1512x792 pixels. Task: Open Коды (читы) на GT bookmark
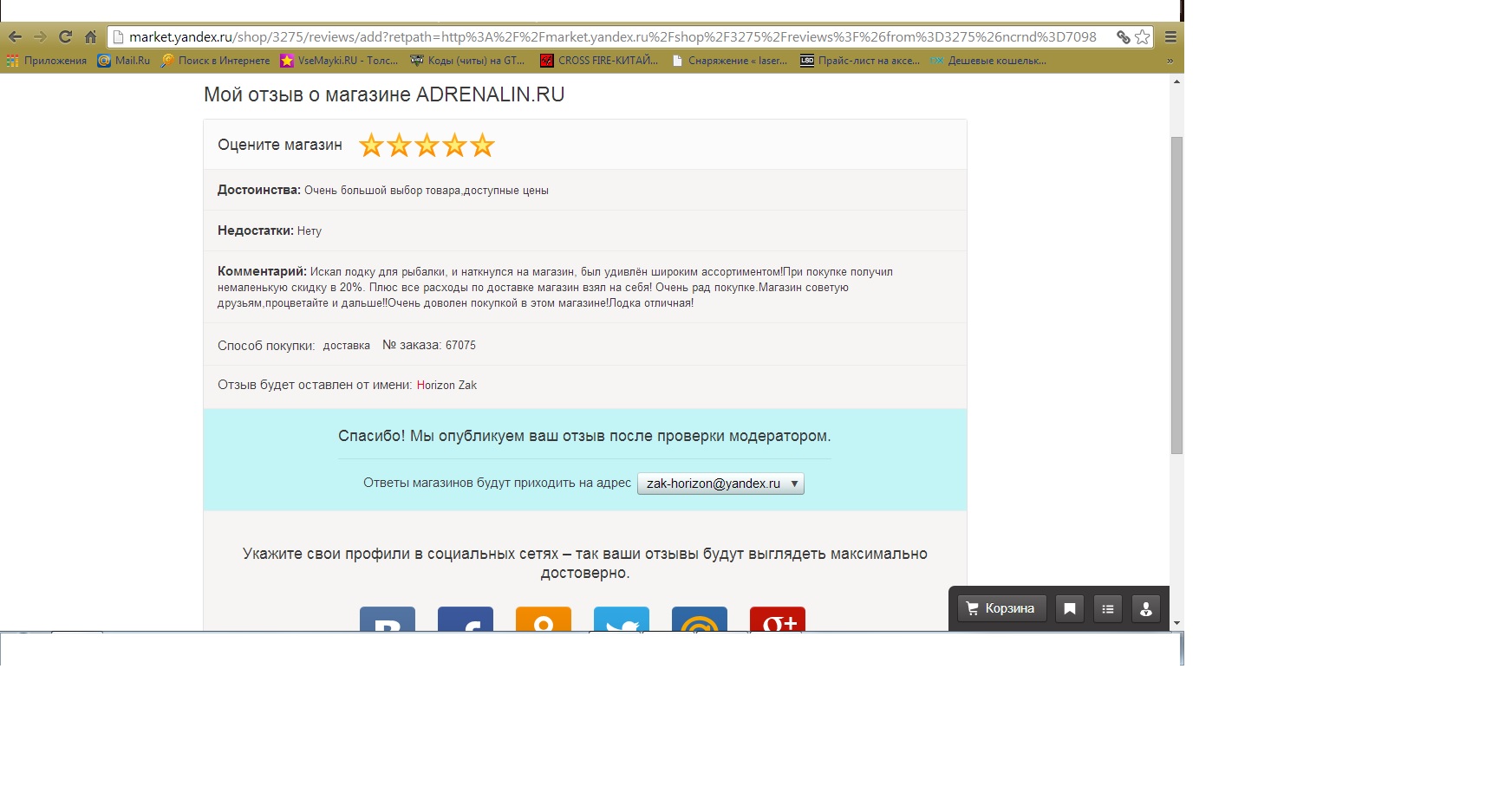click(468, 61)
